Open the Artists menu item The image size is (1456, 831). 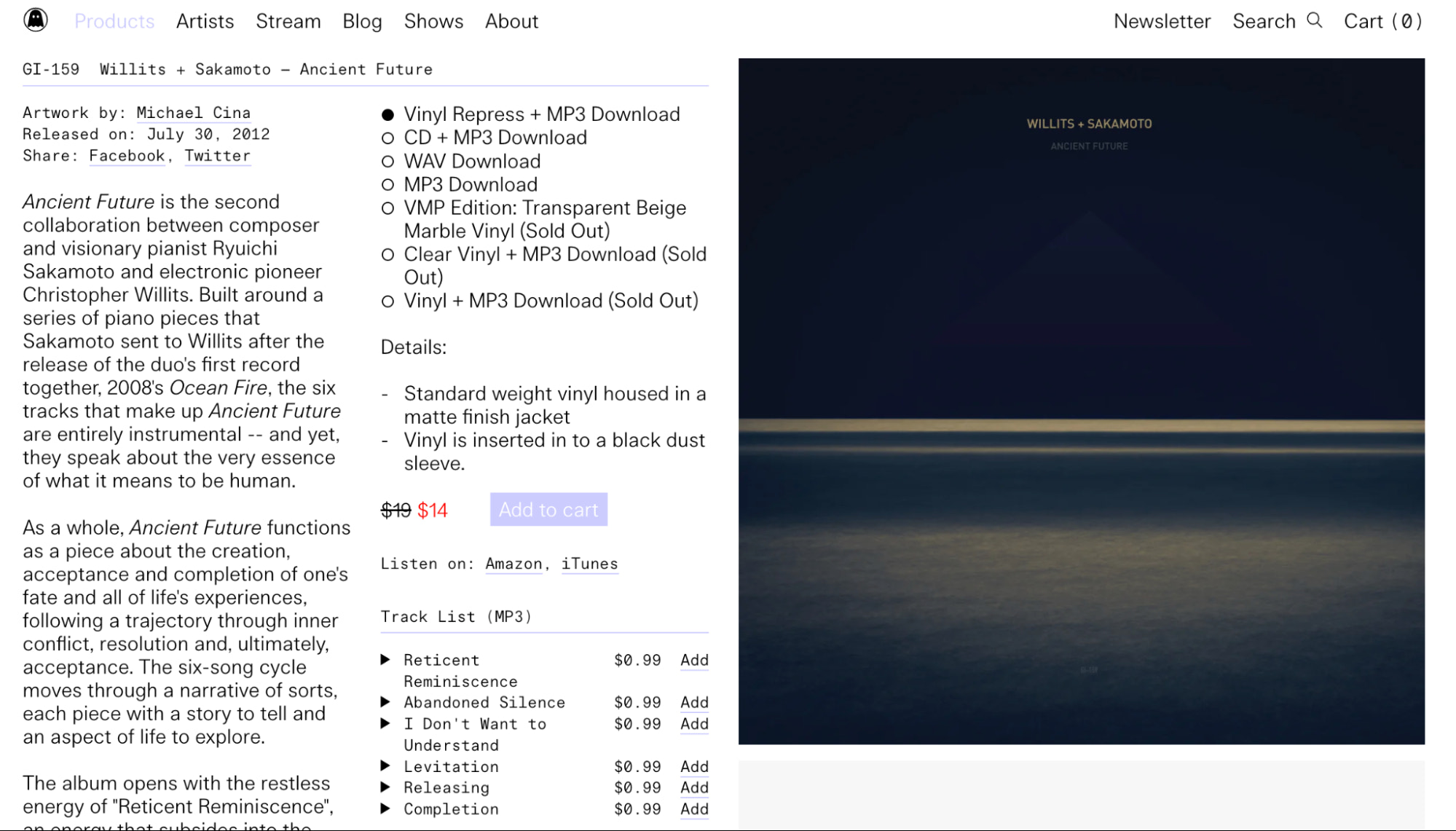tap(205, 21)
